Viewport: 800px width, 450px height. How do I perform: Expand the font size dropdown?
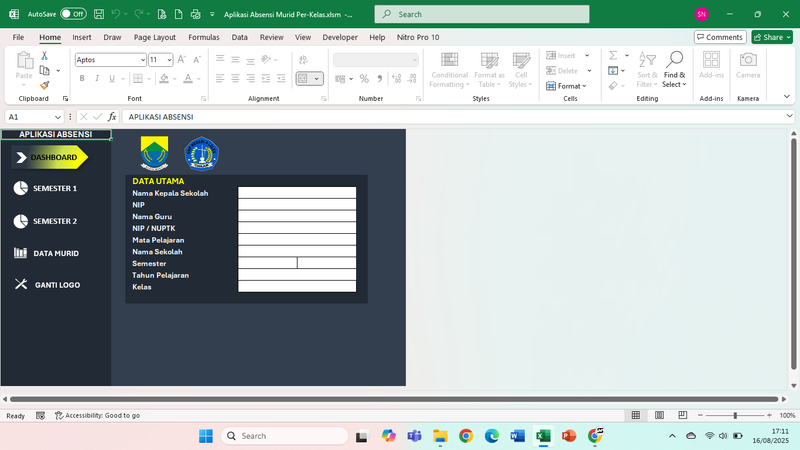click(x=170, y=60)
